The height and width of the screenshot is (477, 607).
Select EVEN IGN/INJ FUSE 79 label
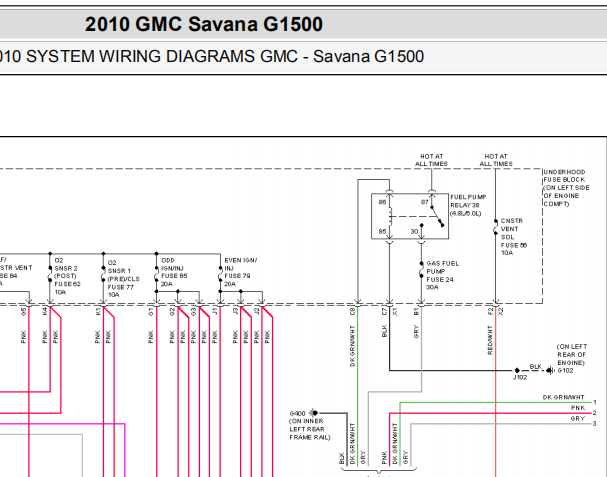tap(240, 272)
